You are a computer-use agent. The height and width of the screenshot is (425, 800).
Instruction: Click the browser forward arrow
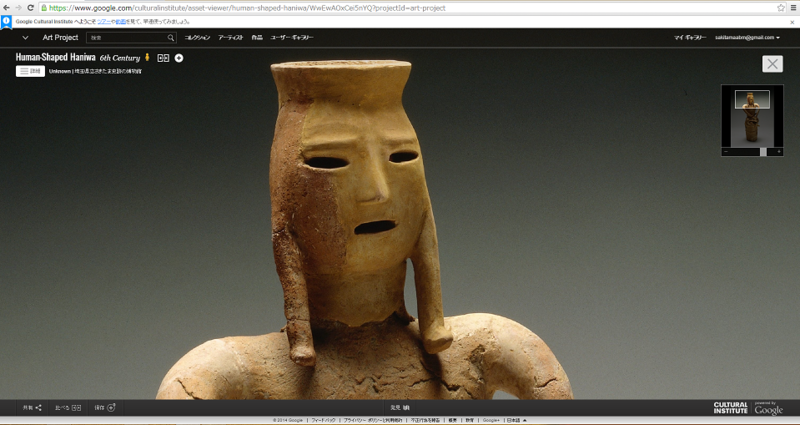tap(18, 8)
